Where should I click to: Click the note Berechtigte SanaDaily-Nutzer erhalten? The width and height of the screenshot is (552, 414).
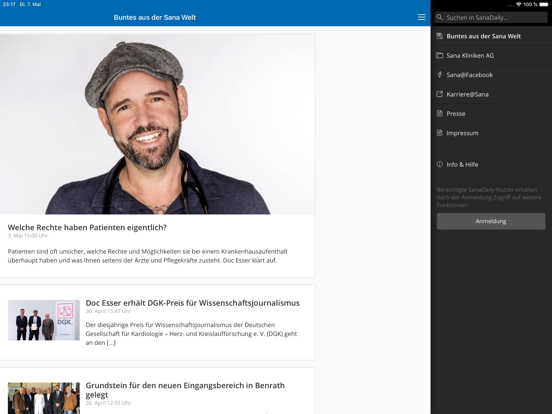[489, 197]
